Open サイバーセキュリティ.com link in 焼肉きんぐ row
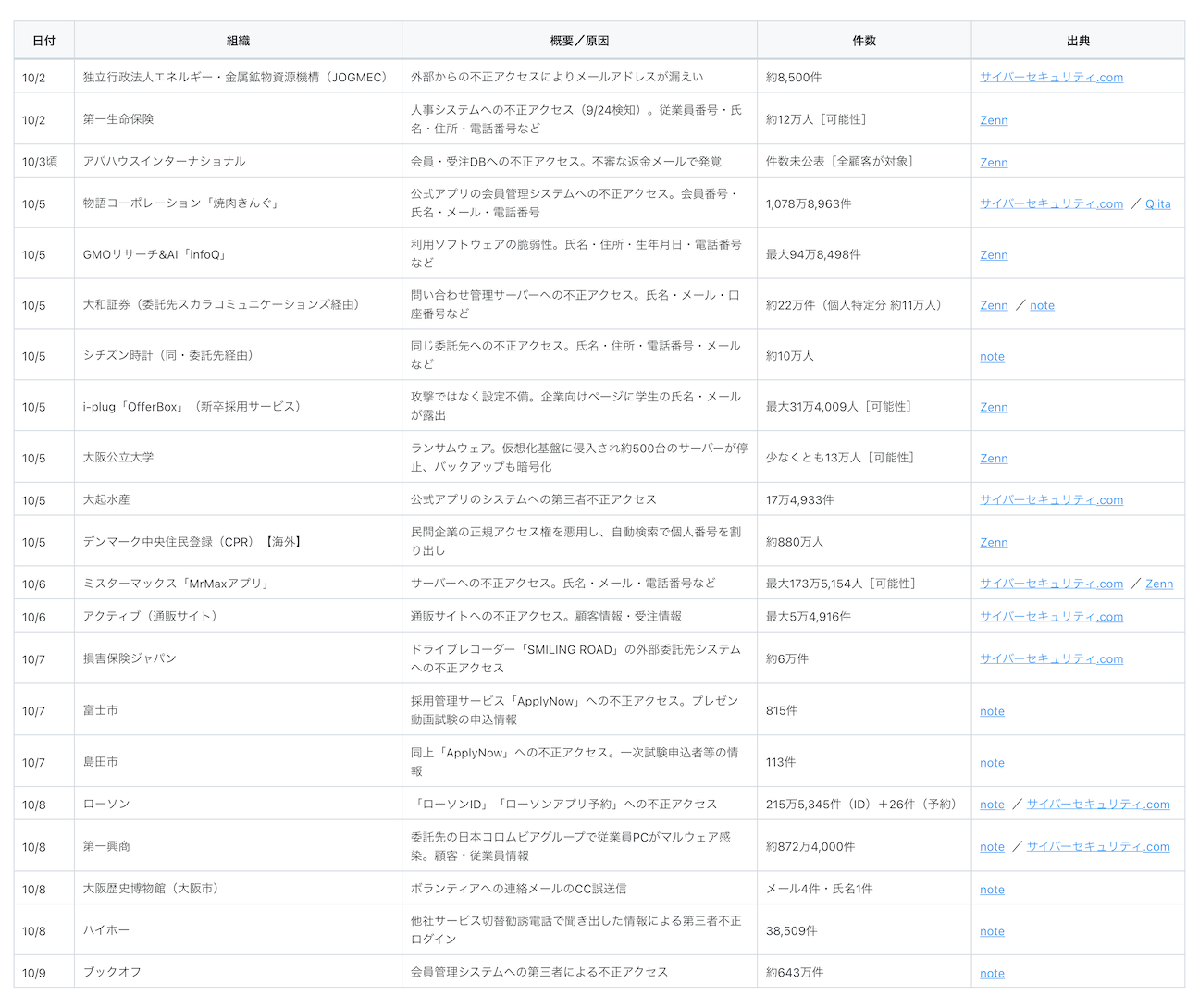Viewport: 1199px width, 1008px height. [x=1051, y=204]
